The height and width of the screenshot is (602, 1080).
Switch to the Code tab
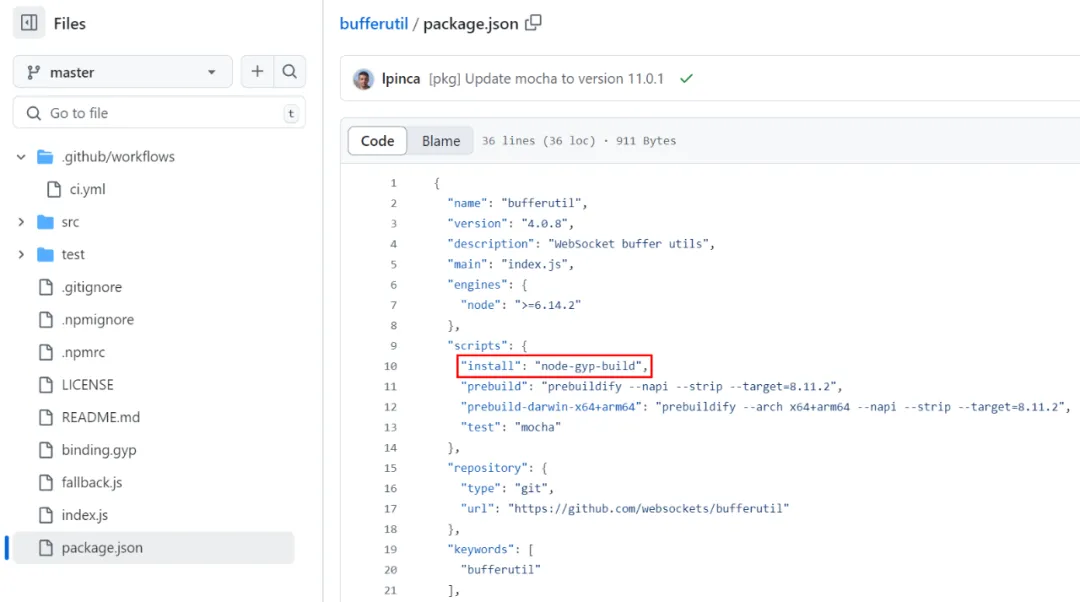coord(377,141)
